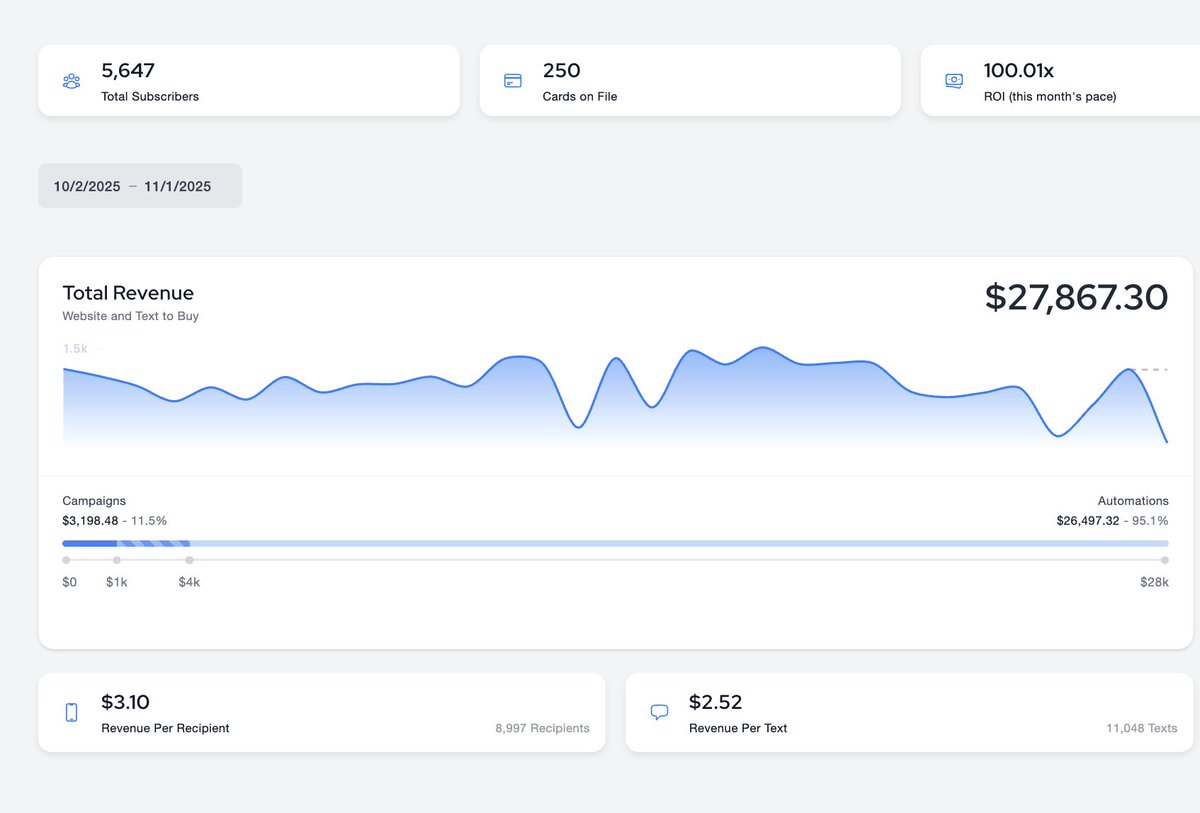Click the light blue Automations segment of bar
1200x813 pixels.
pos(679,544)
